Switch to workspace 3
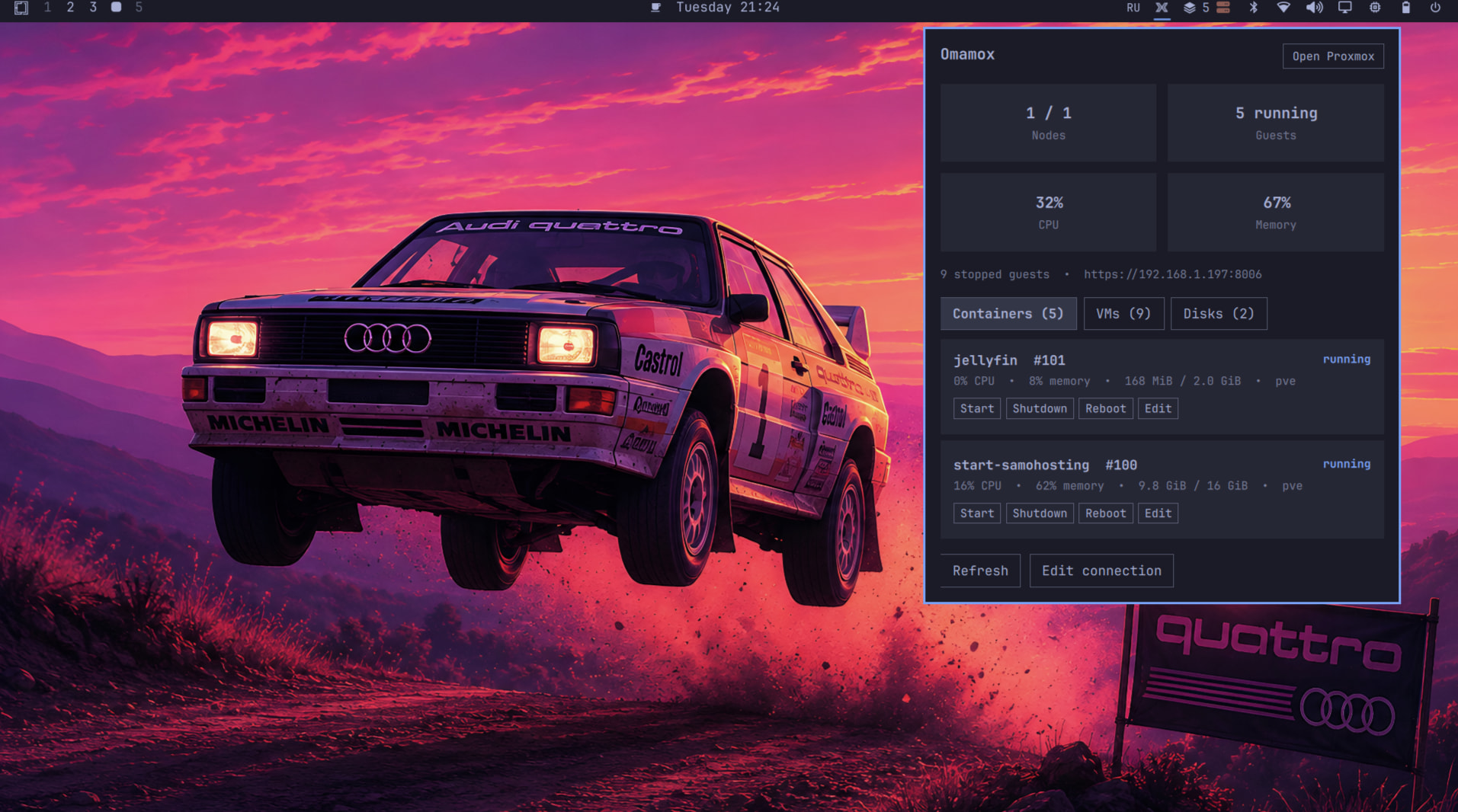 (x=93, y=8)
